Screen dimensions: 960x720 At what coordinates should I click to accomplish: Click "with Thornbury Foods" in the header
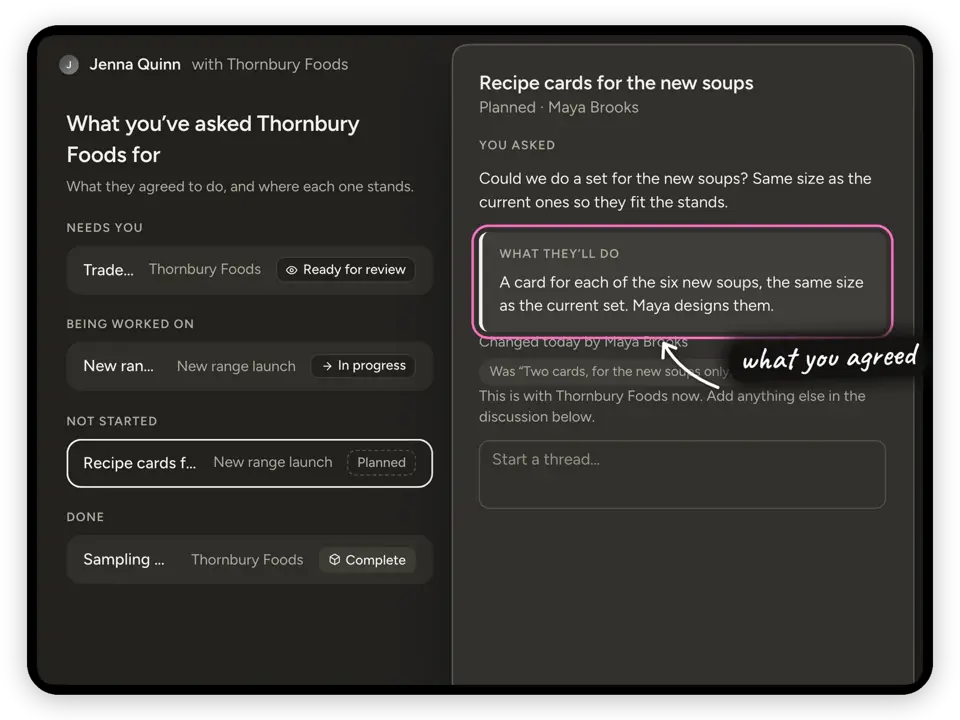[270, 64]
